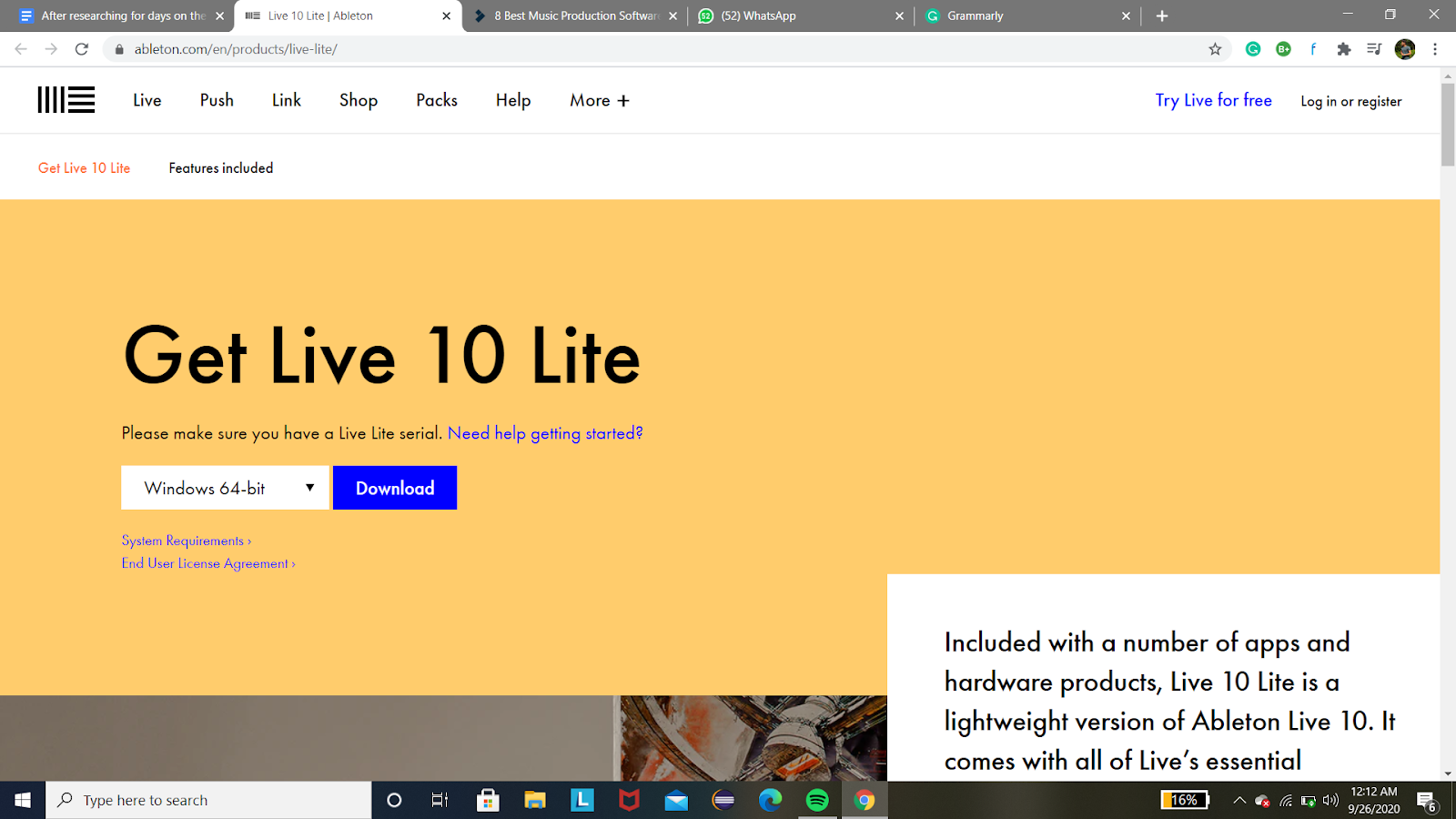Click the artwork photo below the Download section
Image resolution: width=1456 pixels, height=819 pixels.
point(443,738)
